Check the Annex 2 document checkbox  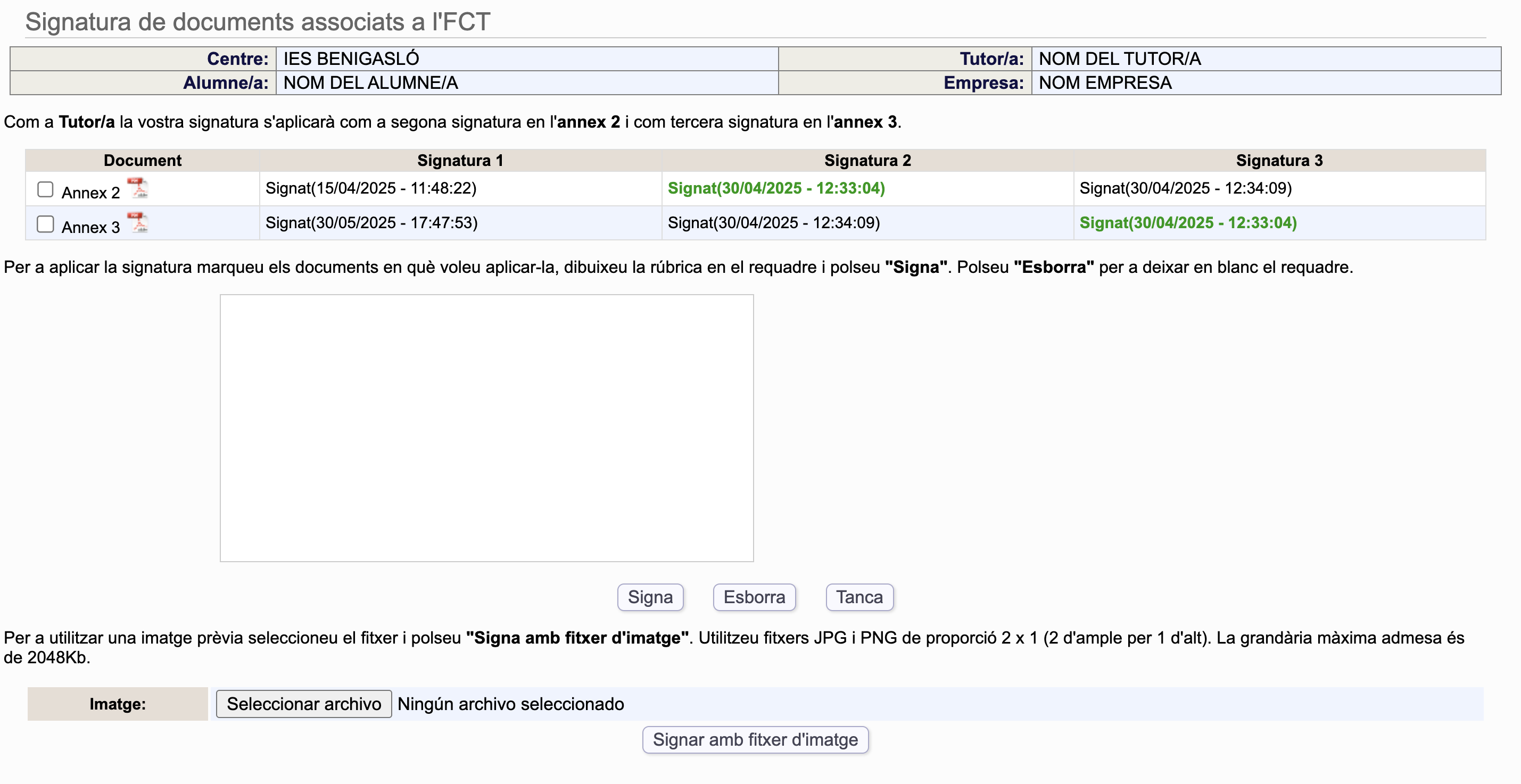click(45, 189)
